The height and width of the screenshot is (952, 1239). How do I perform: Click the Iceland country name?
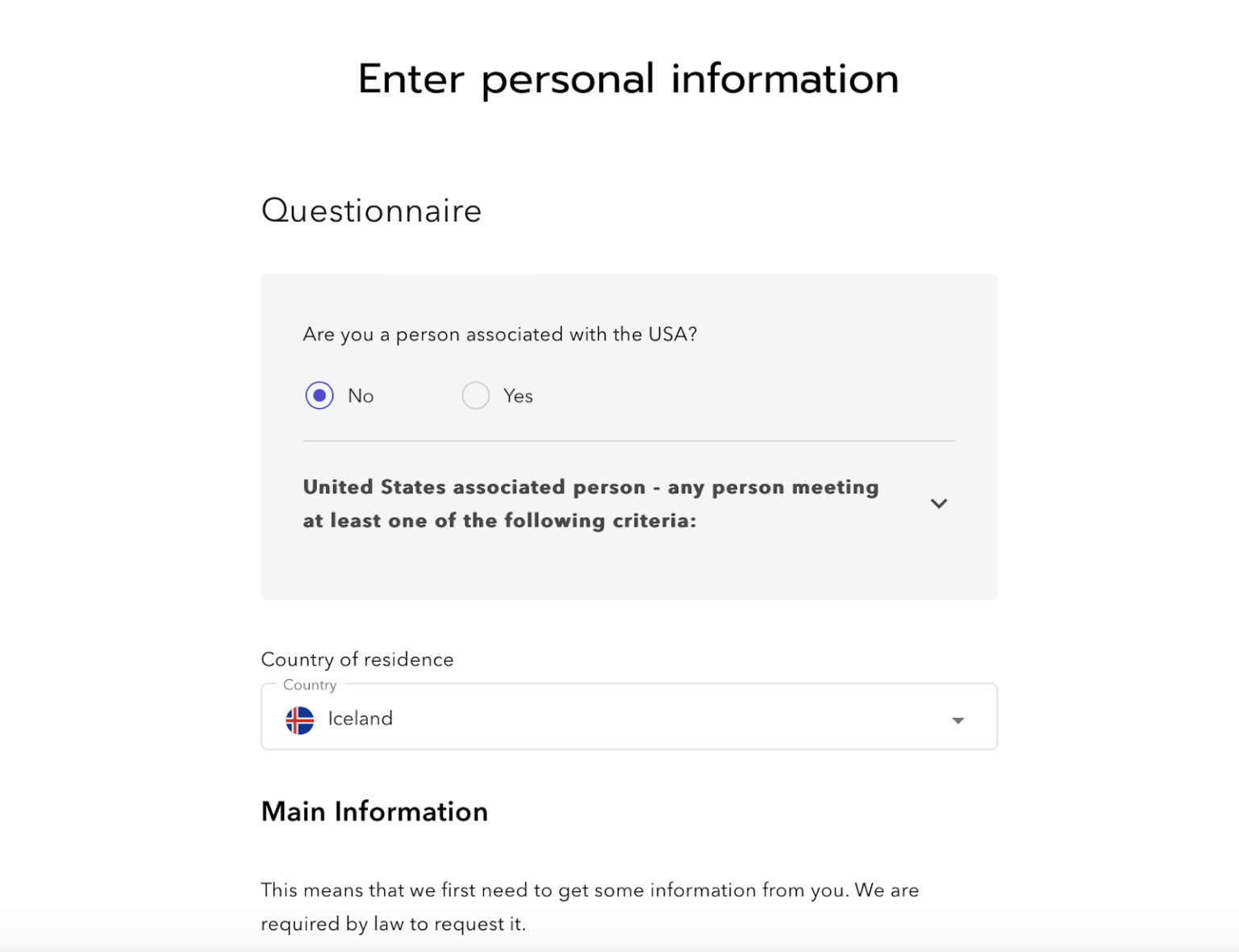pyautogui.click(x=360, y=718)
